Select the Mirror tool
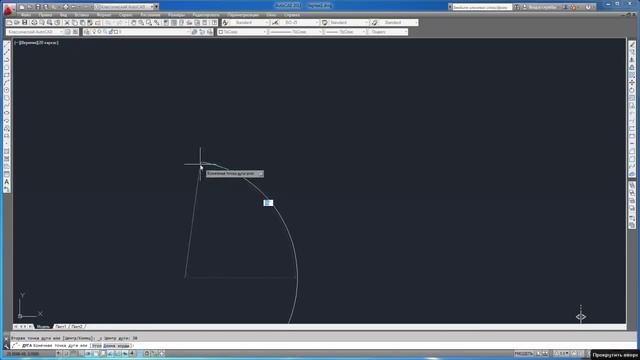Screen dimensions: 640x360 [632, 60]
